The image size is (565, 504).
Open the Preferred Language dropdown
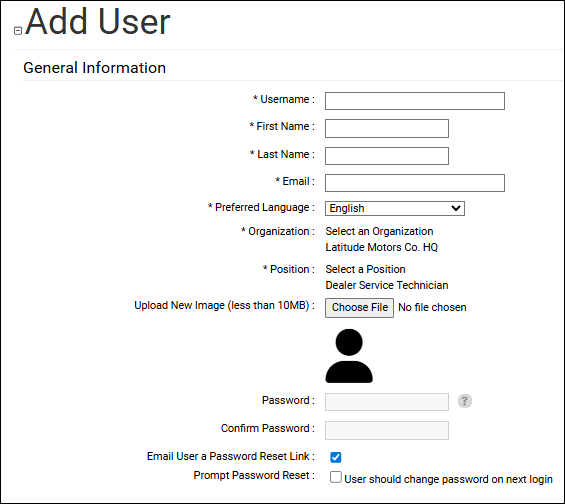click(395, 208)
